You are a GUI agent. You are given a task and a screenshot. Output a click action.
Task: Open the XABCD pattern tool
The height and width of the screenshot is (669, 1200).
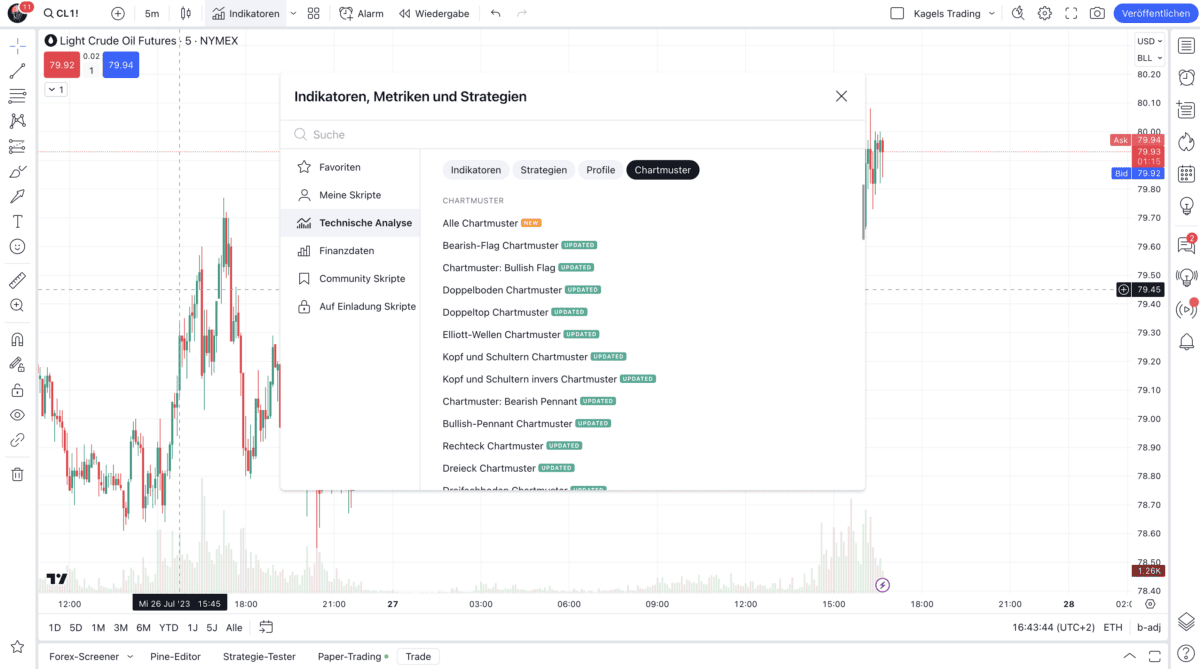[17, 121]
